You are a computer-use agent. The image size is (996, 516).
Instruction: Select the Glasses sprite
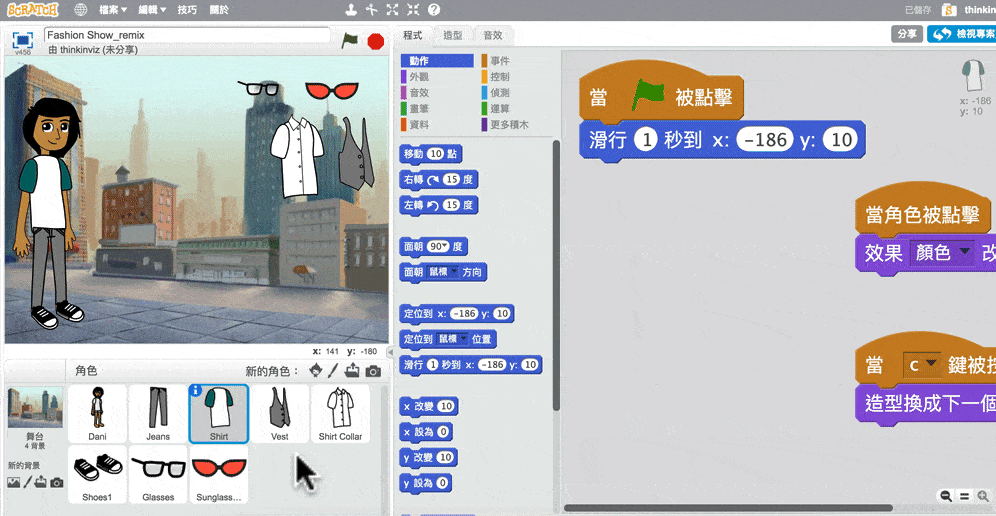[158, 474]
